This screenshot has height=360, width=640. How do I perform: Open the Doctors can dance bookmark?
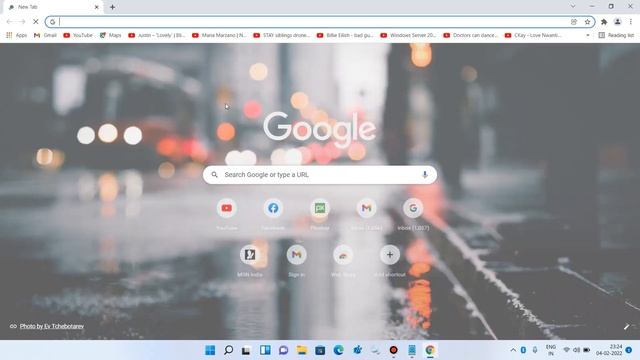(x=471, y=36)
